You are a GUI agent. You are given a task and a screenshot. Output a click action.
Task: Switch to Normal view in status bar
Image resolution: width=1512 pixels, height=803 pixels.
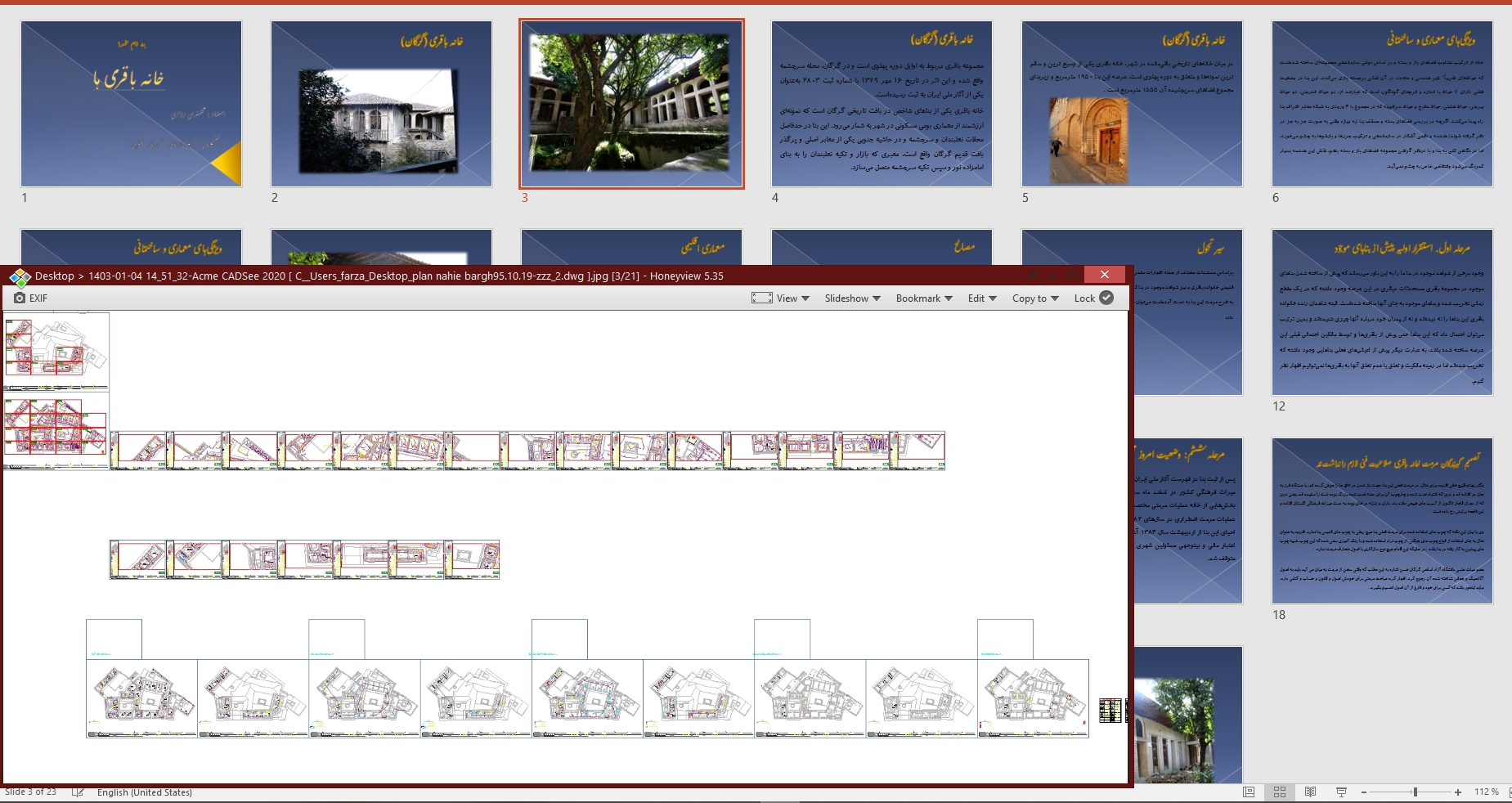tap(1249, 792)
